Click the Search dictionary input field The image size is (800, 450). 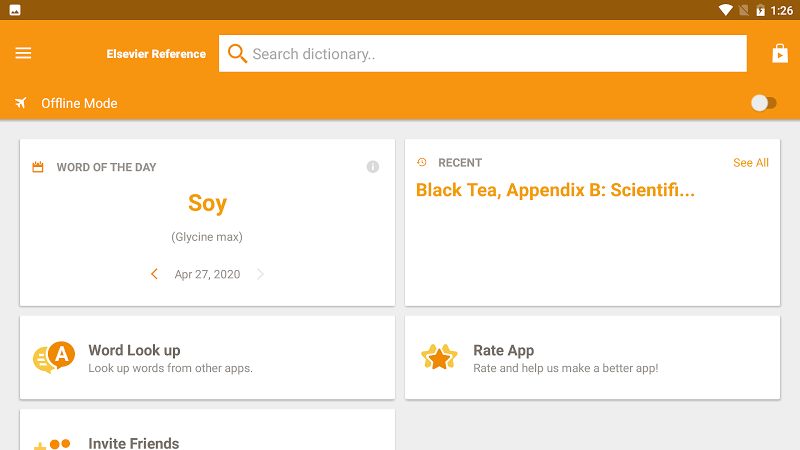click(483, 54)
